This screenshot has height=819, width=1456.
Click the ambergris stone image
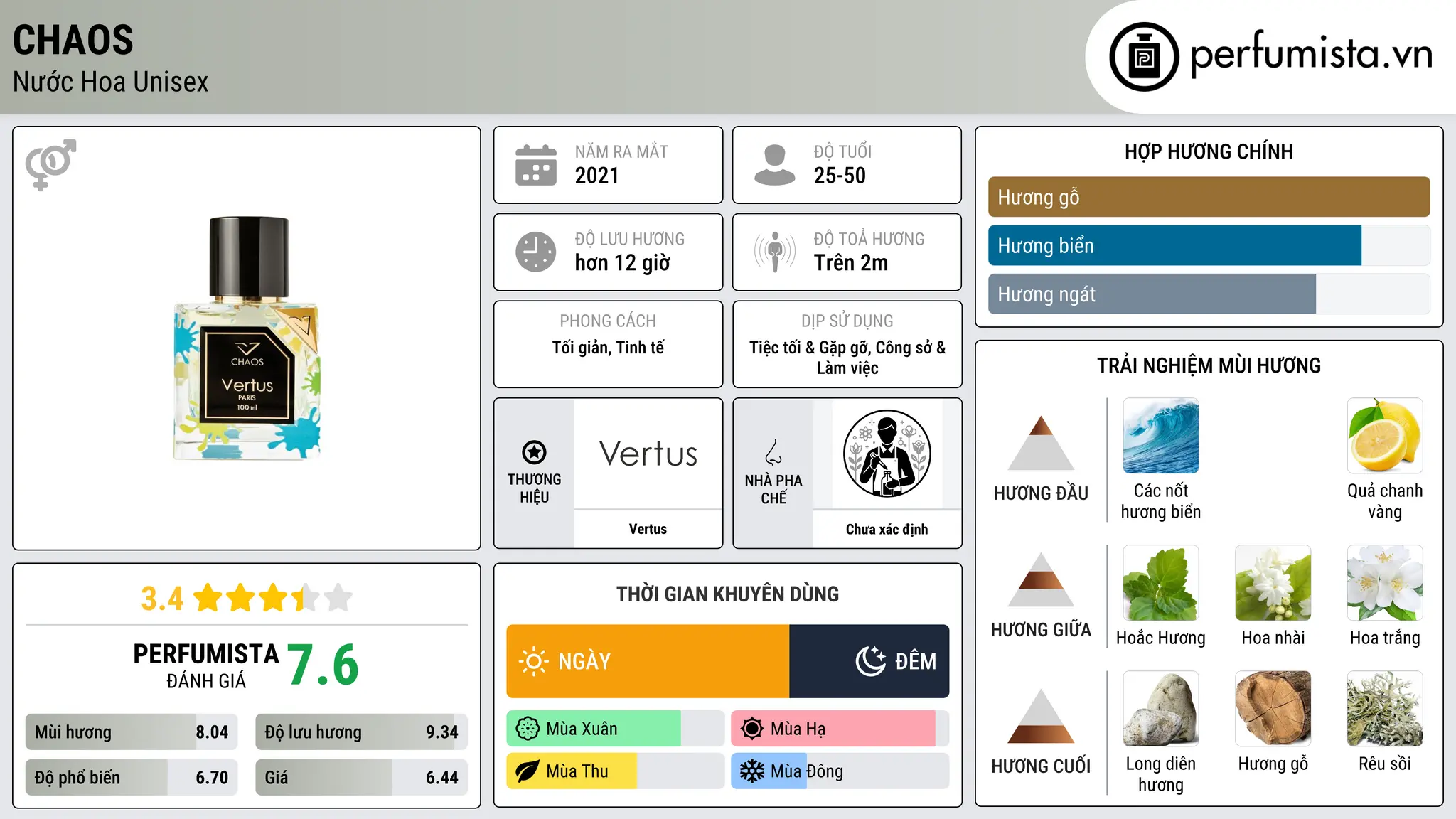tap(1160, 709)
